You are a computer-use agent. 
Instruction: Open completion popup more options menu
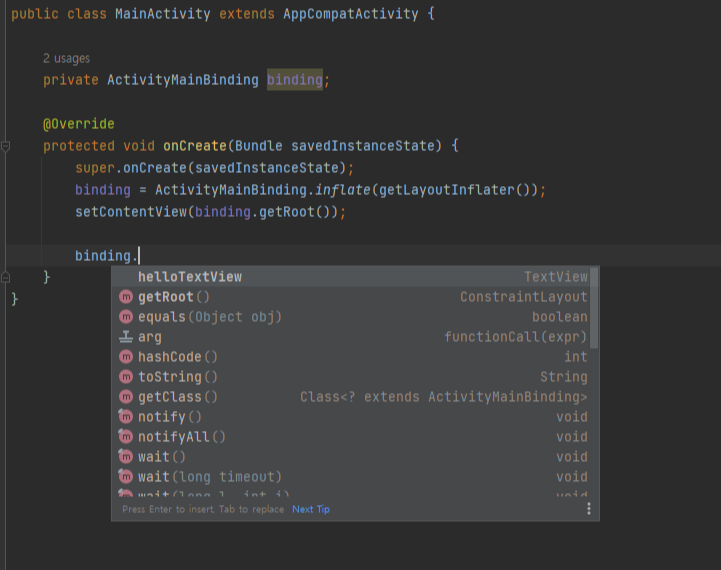coord(589,509)
